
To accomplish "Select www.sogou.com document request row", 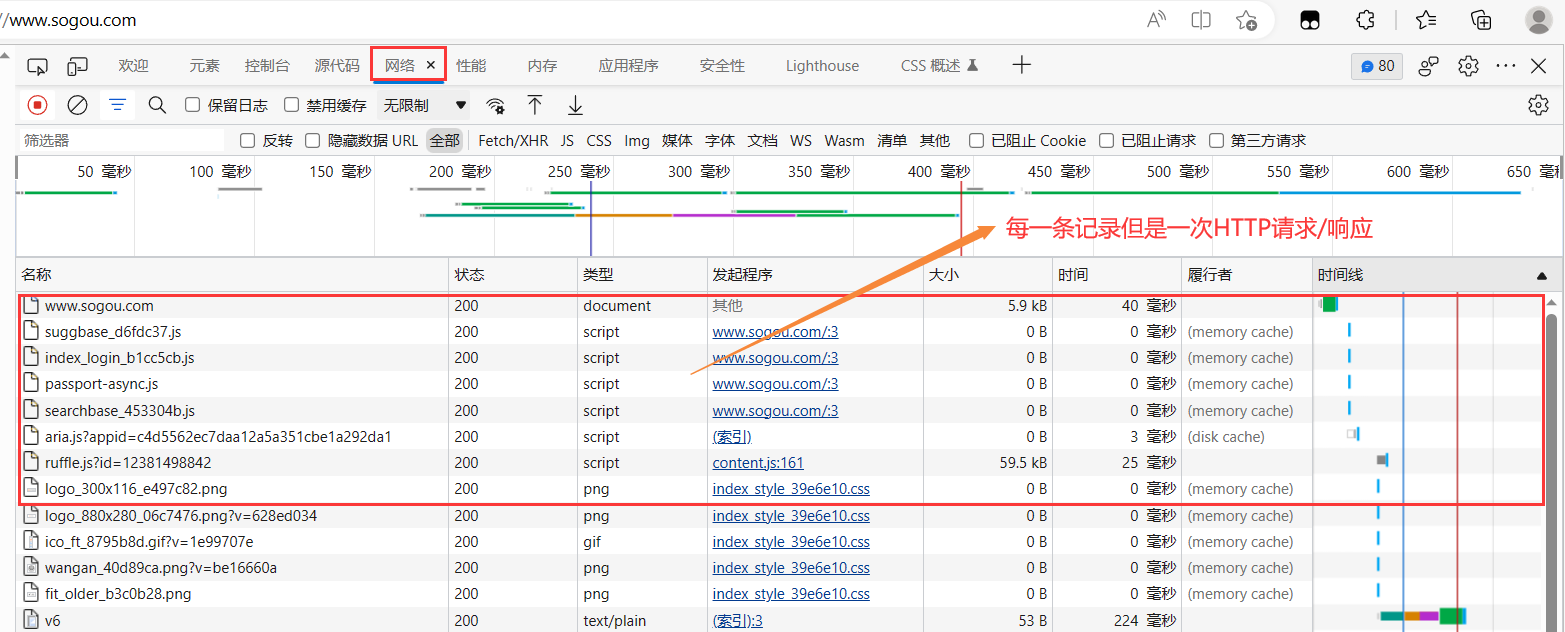I will pos(778,306).
